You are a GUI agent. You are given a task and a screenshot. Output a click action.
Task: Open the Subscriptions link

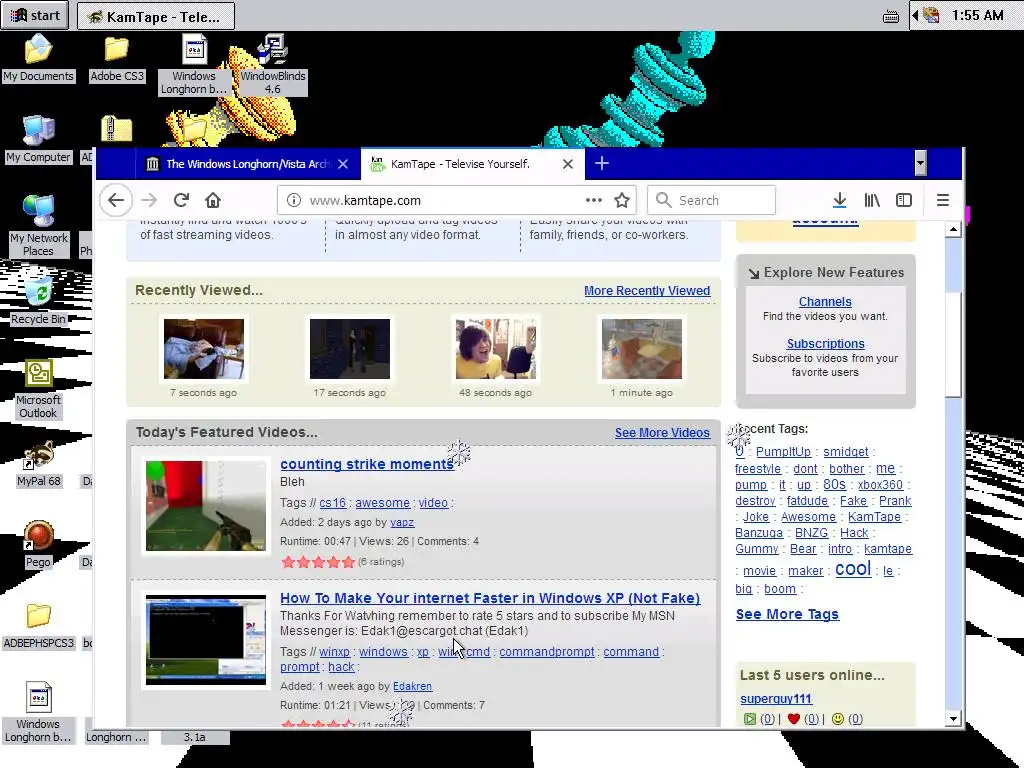pyautogui.click(x=825, y=344)
